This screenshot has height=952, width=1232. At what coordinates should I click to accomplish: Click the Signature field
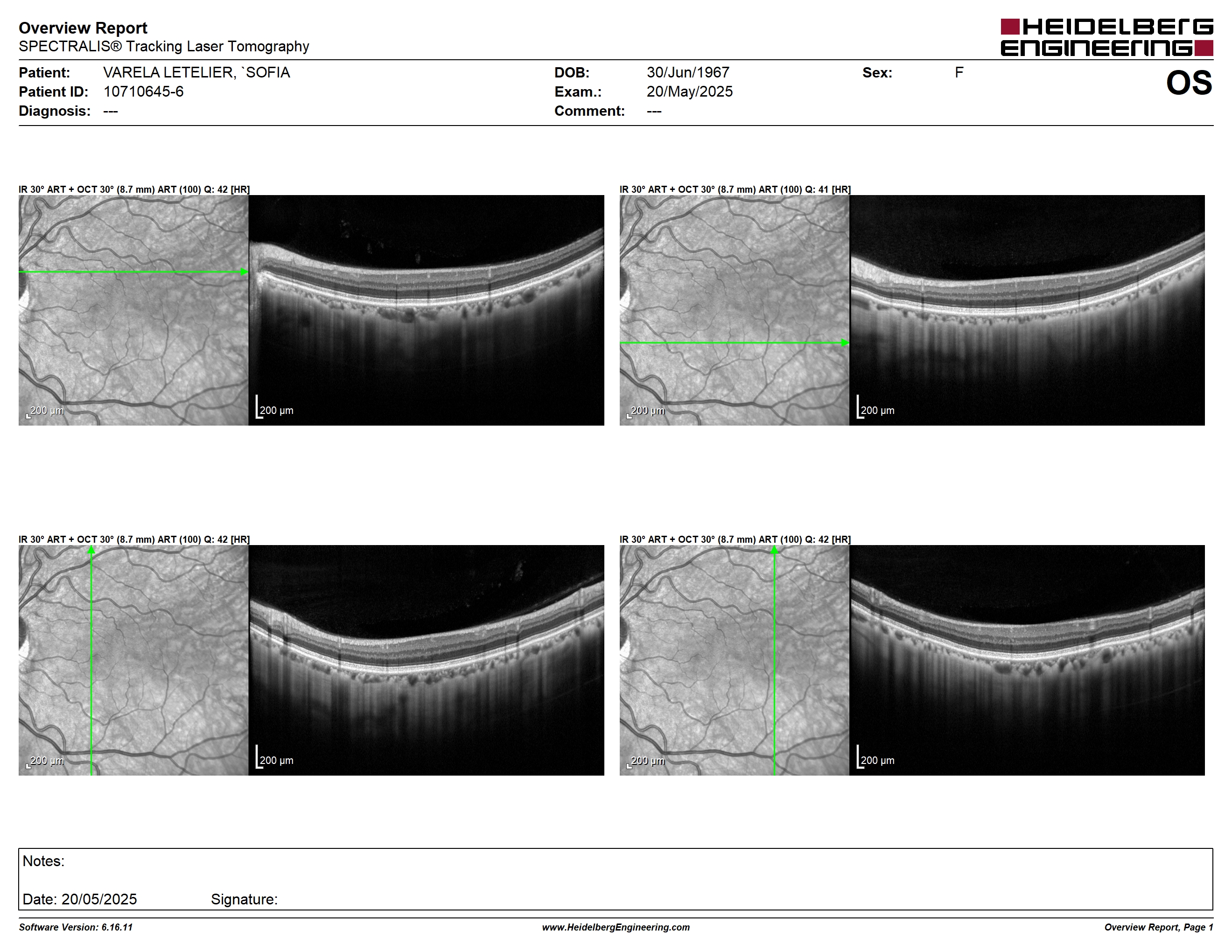pyautogui.click(x=244, y=899)
